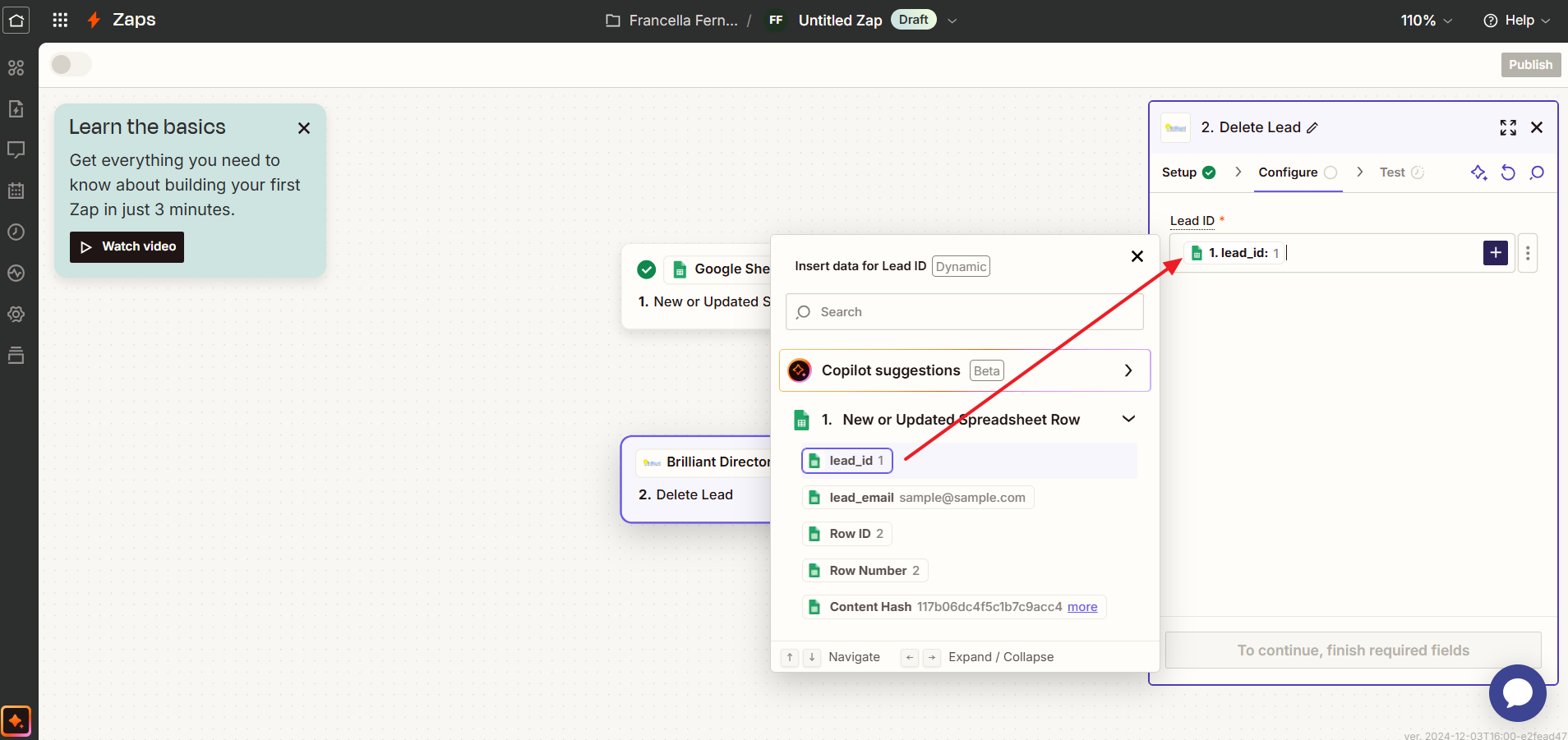1568x740 pixels.
Task: Select the Delete Lead action step card
Action: click(696, 480)
